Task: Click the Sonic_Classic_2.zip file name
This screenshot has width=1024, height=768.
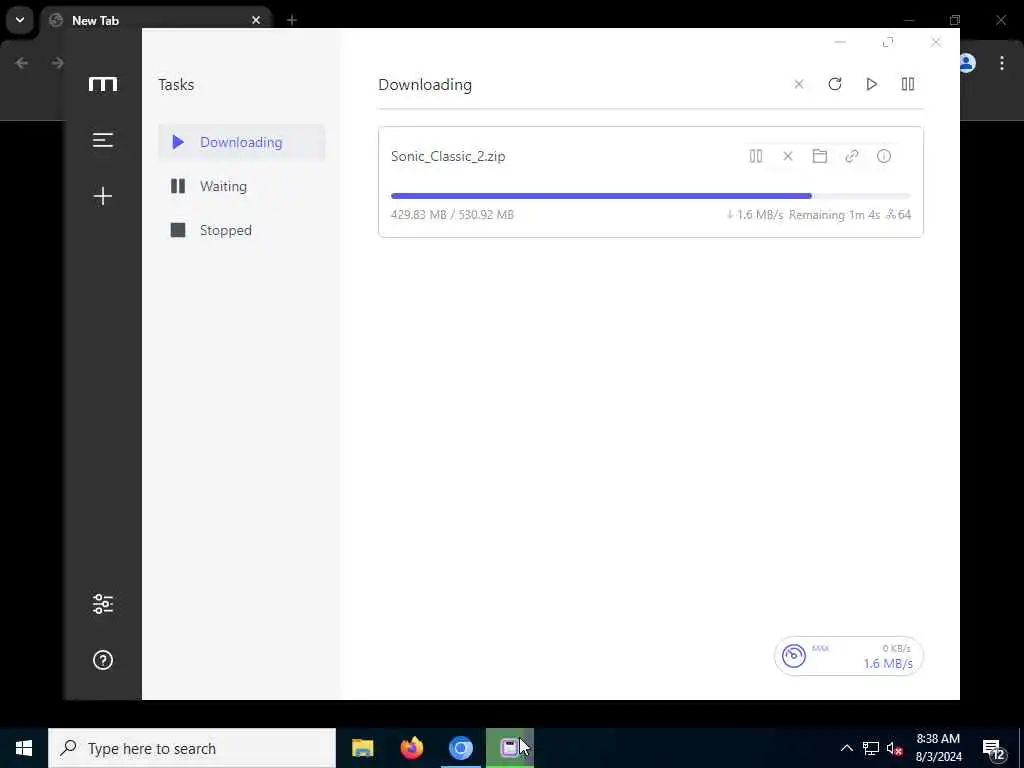Action: [448, 156]
